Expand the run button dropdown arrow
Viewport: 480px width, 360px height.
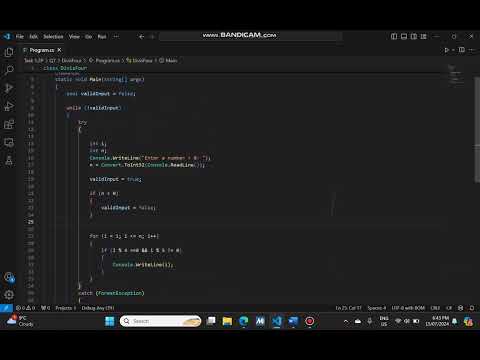pyautogui.click(x=453, y=50)
